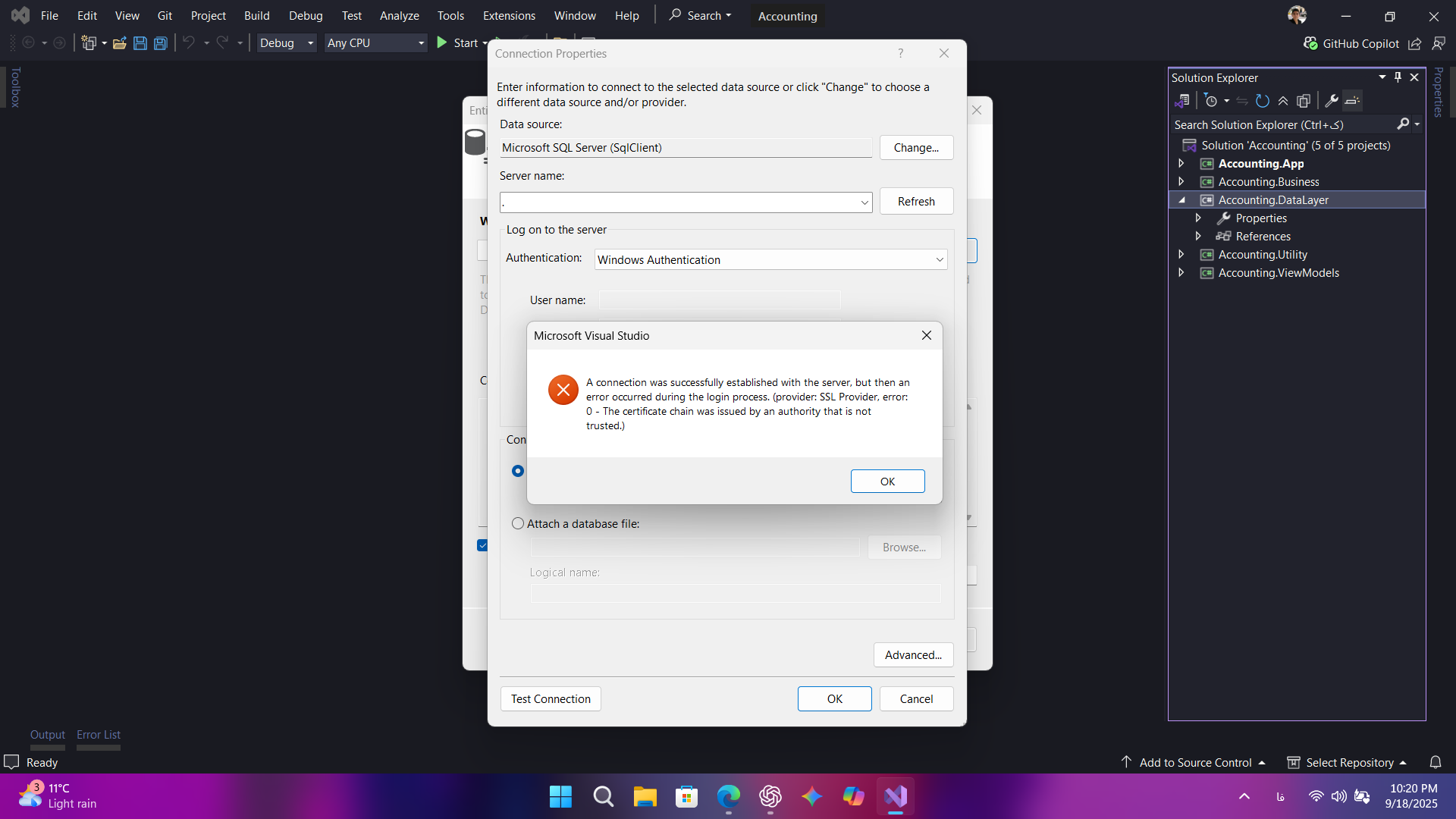Open the Properties side tab

click(1438, 92)
